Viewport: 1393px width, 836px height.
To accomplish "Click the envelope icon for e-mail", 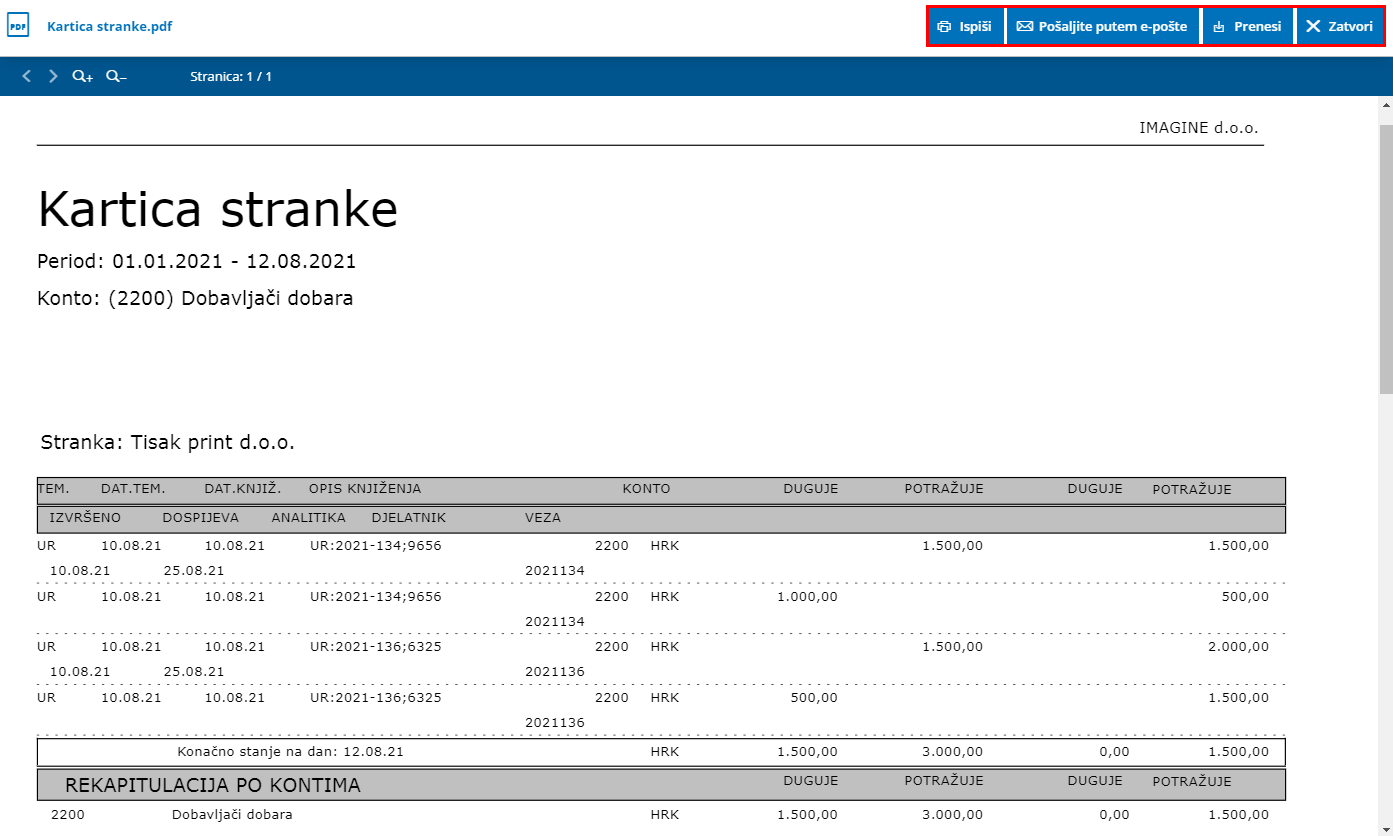I will [x=1024, y=27].
